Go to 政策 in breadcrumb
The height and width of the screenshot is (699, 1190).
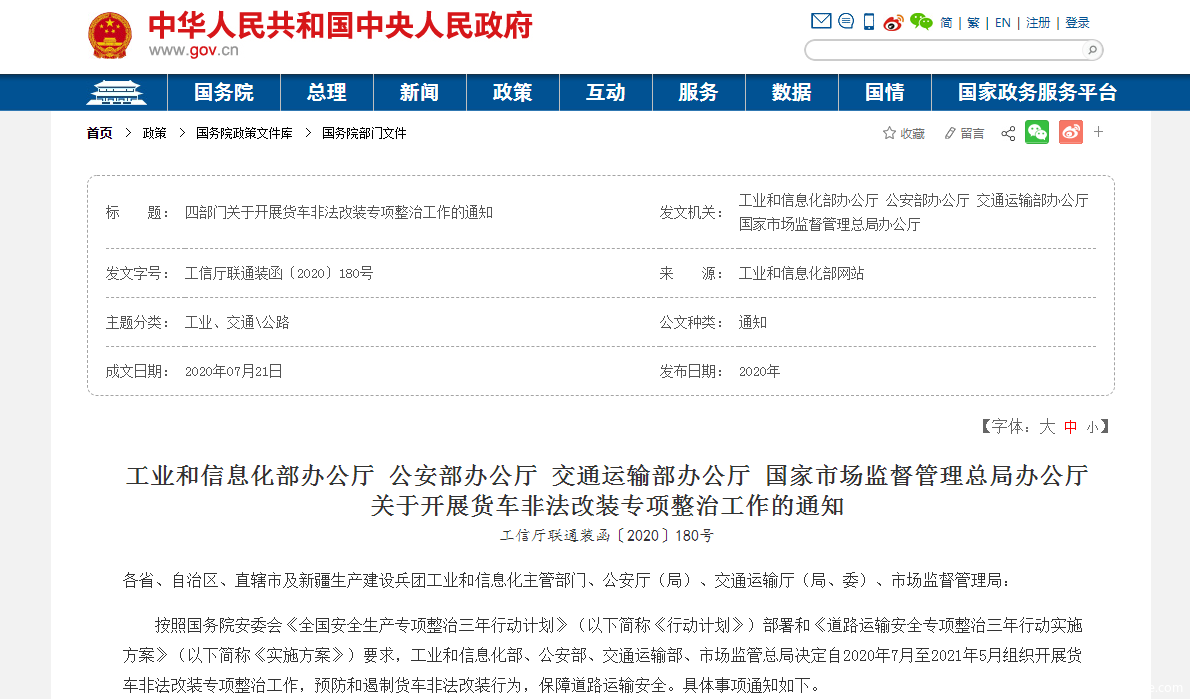[x=154, y=134]
